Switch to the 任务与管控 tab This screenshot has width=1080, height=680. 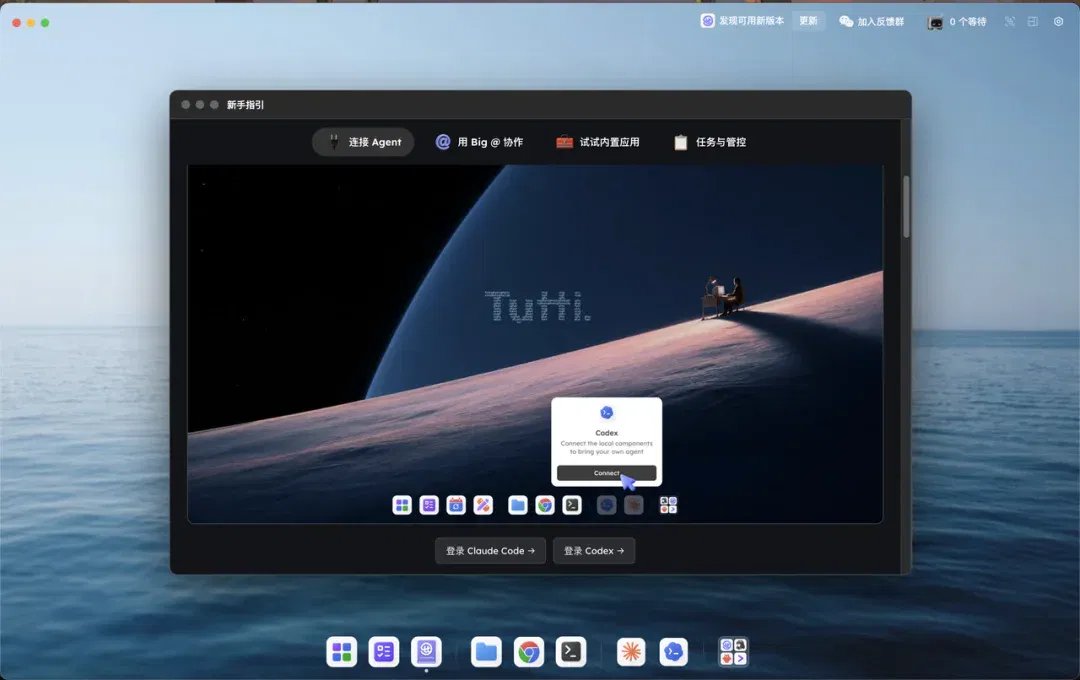(710, 142)
